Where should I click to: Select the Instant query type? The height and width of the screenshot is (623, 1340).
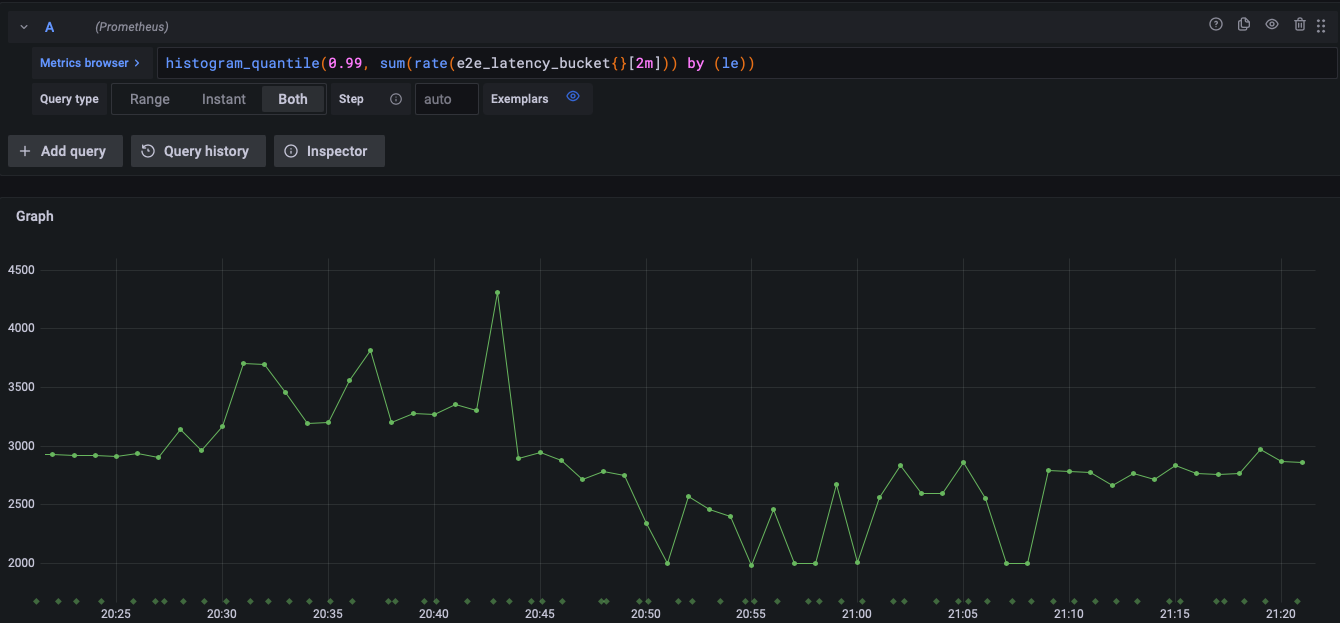click(x=224, y=99)
